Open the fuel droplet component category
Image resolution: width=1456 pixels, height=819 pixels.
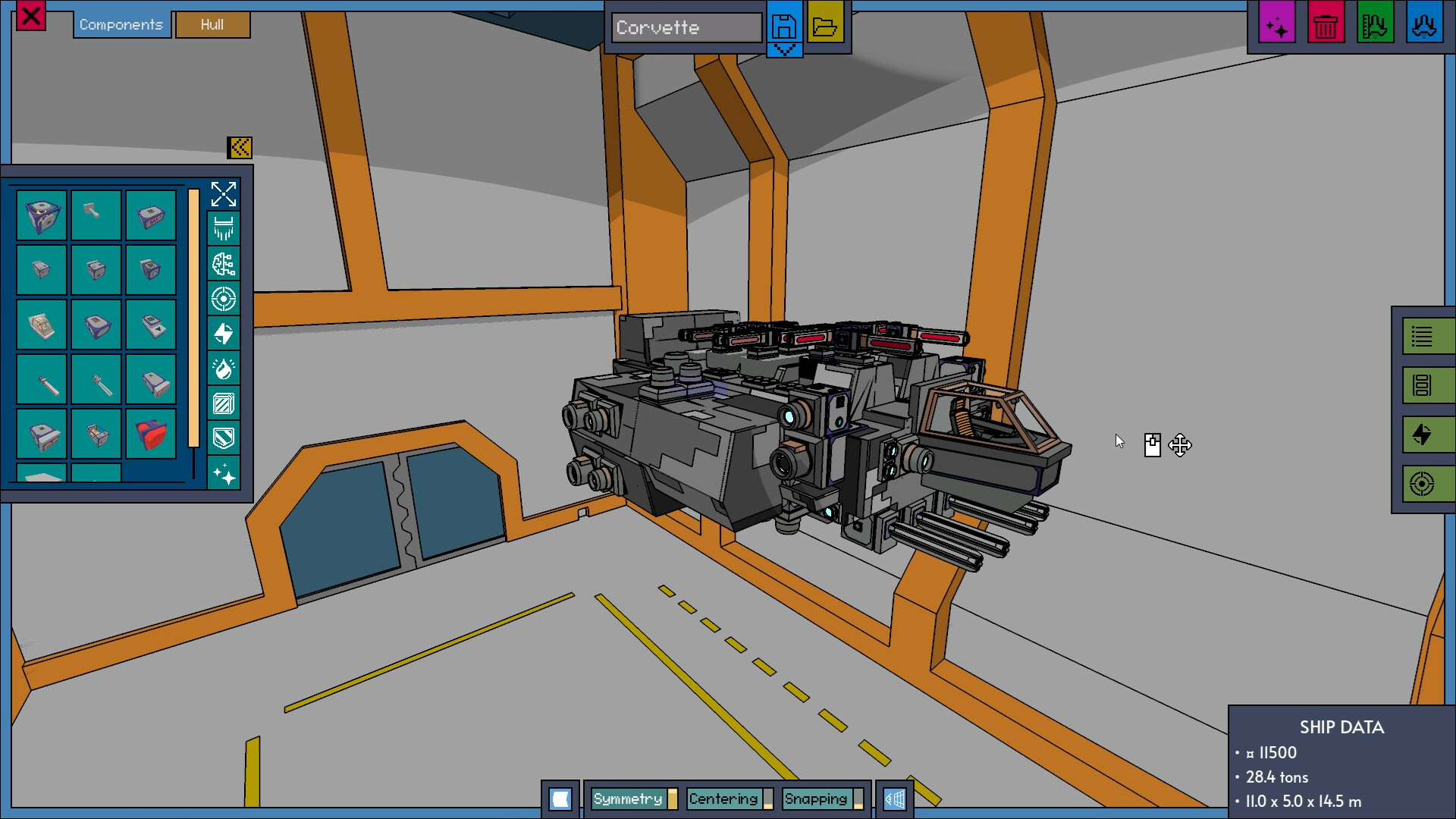224,369
